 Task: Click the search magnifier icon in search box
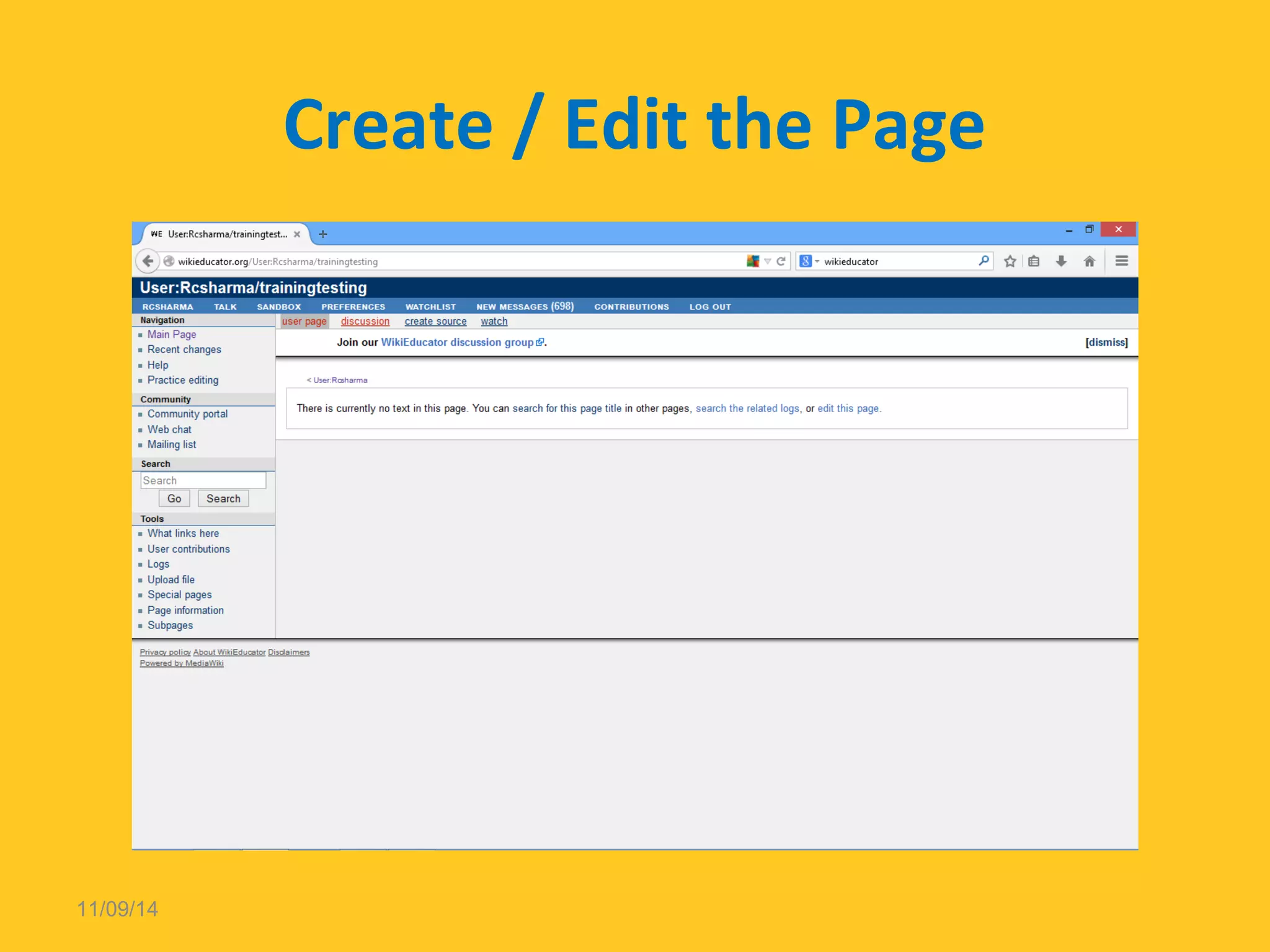coord(984,261)
